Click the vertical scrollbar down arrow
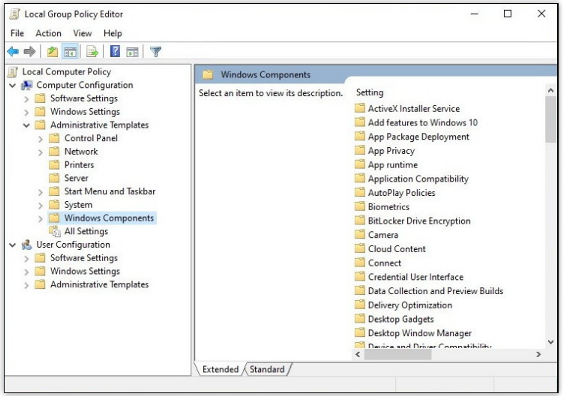 coord(550,342)
